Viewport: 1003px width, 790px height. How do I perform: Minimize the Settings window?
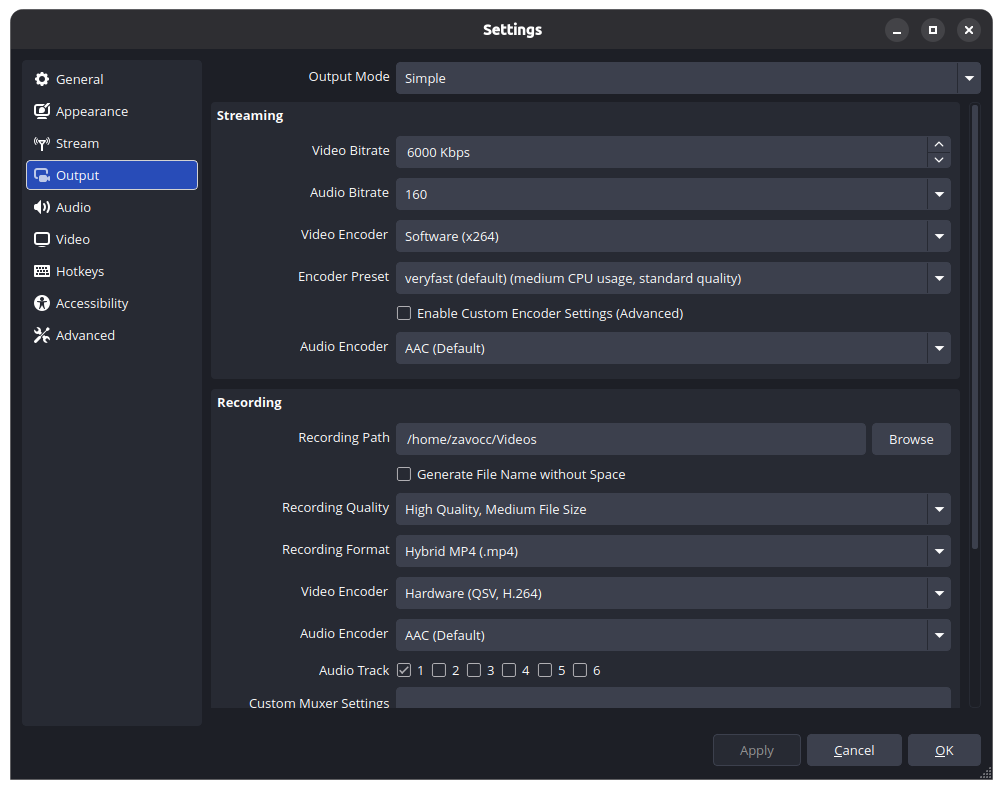tap(897, 30)
